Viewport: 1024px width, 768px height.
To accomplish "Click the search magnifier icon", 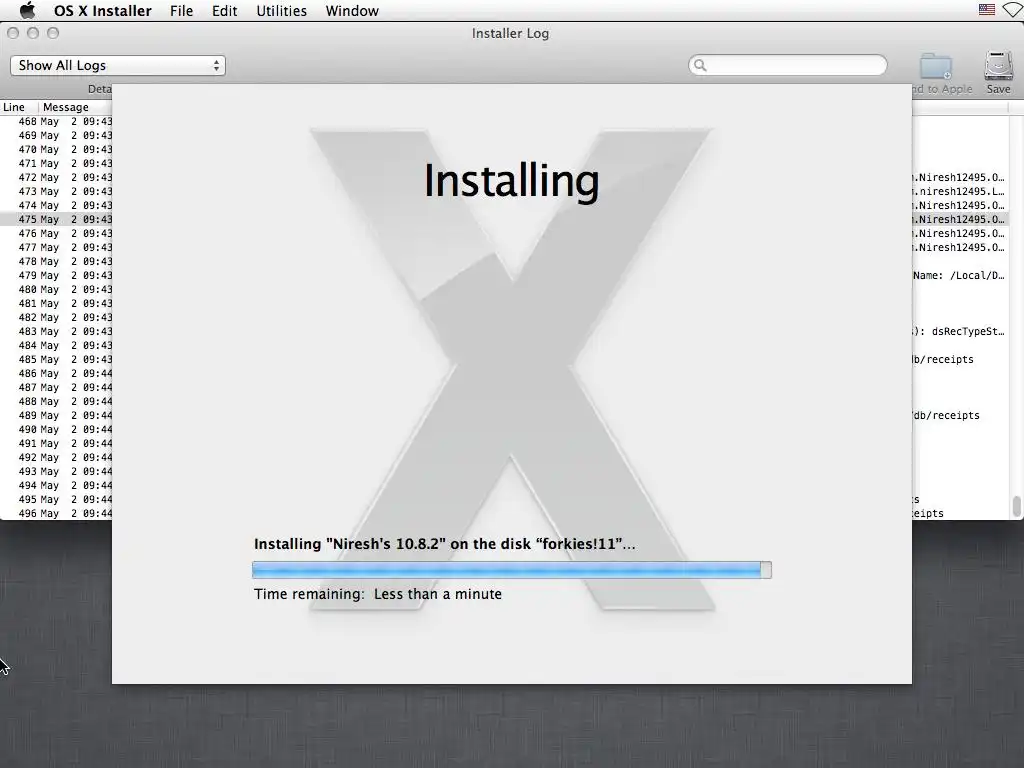I will tap(700, 65).
